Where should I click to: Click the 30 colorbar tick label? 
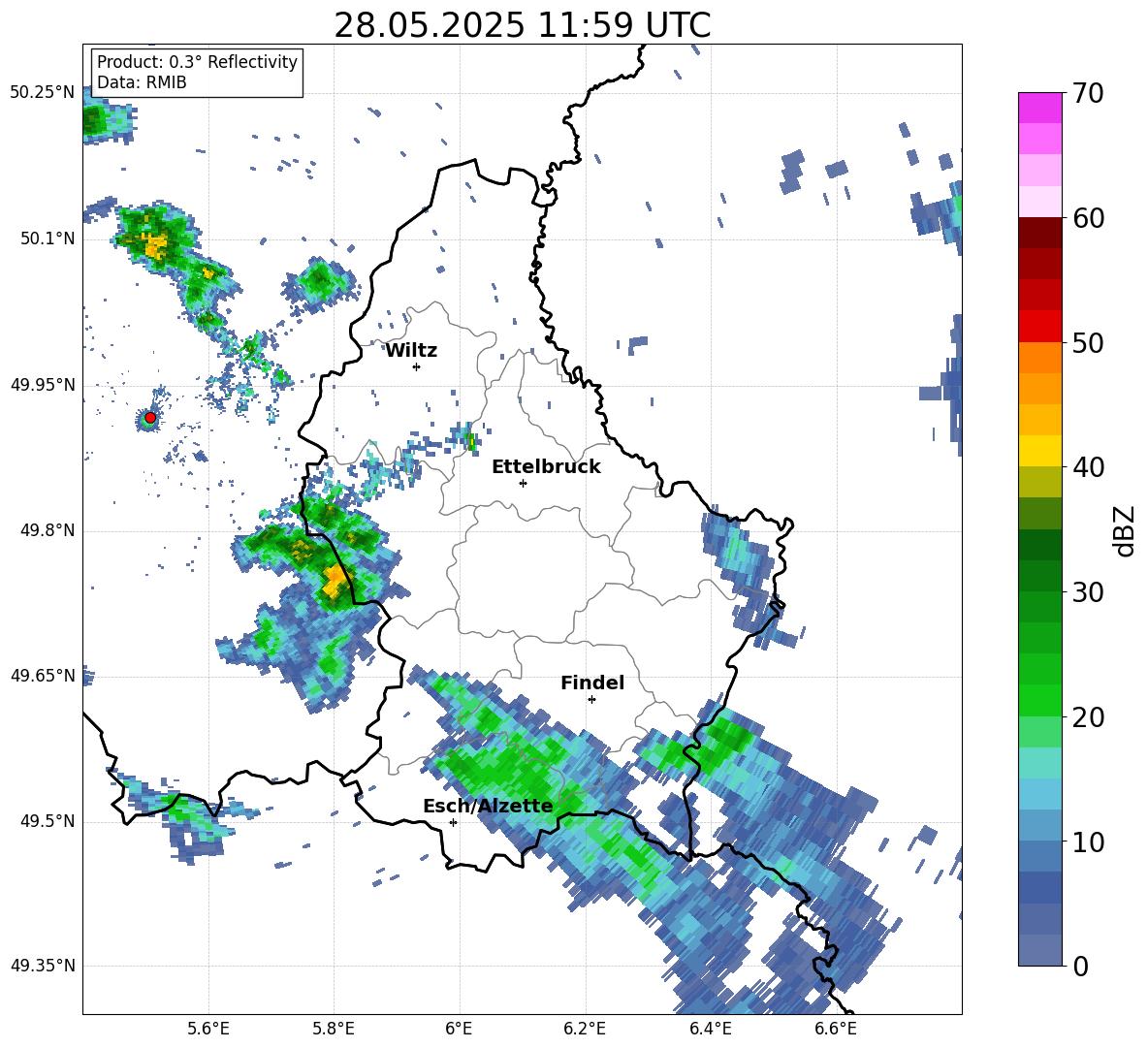[1088, 592]
